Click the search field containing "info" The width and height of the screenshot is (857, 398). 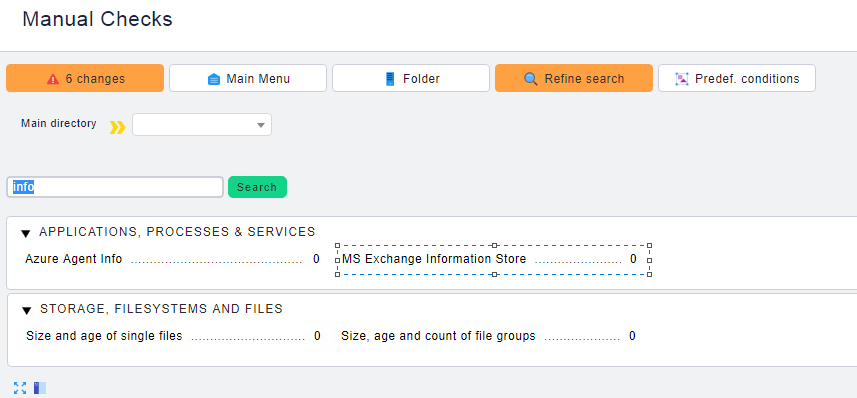point(115,187)
